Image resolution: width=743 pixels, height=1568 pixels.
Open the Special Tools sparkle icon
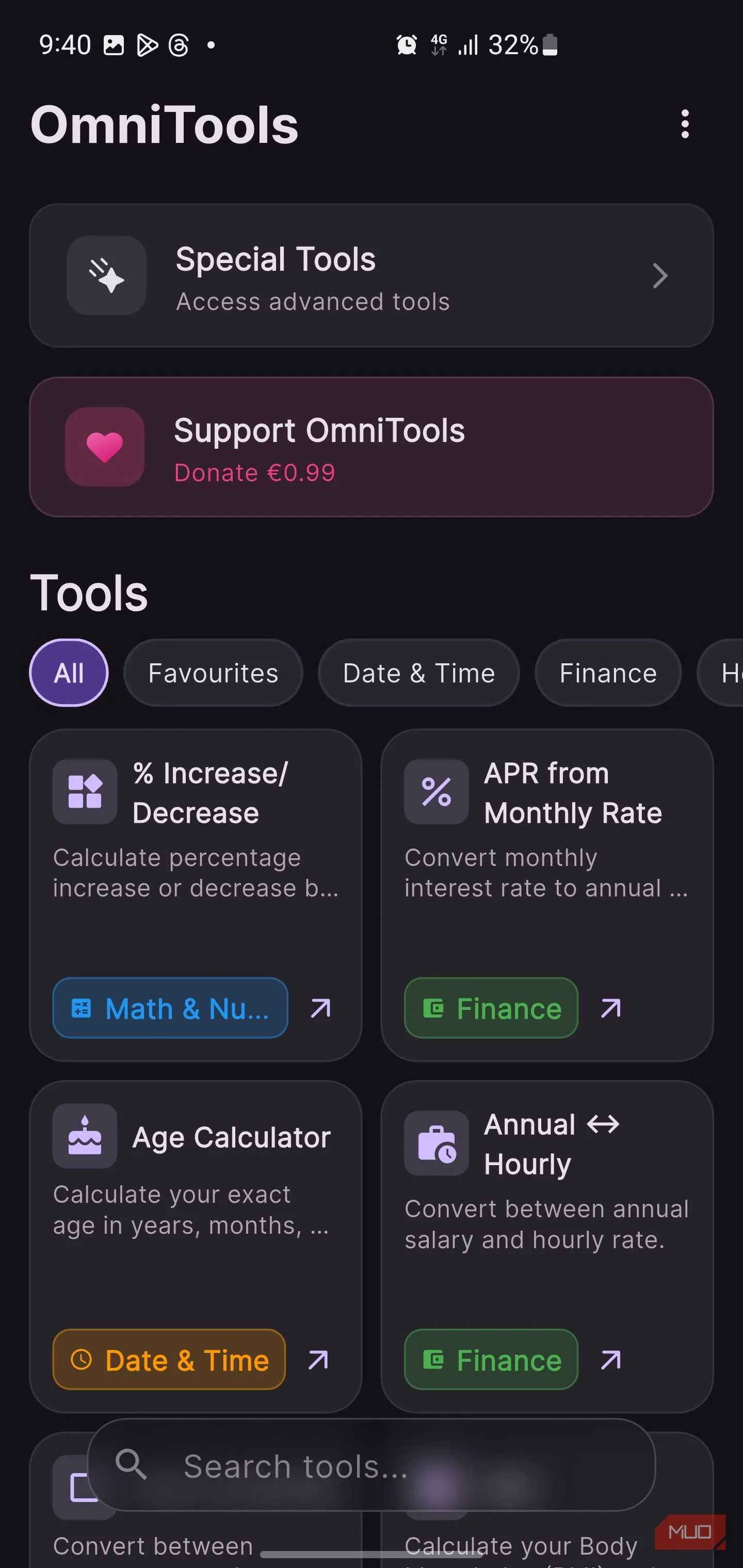pyautogui.click(x=106, y=276)
